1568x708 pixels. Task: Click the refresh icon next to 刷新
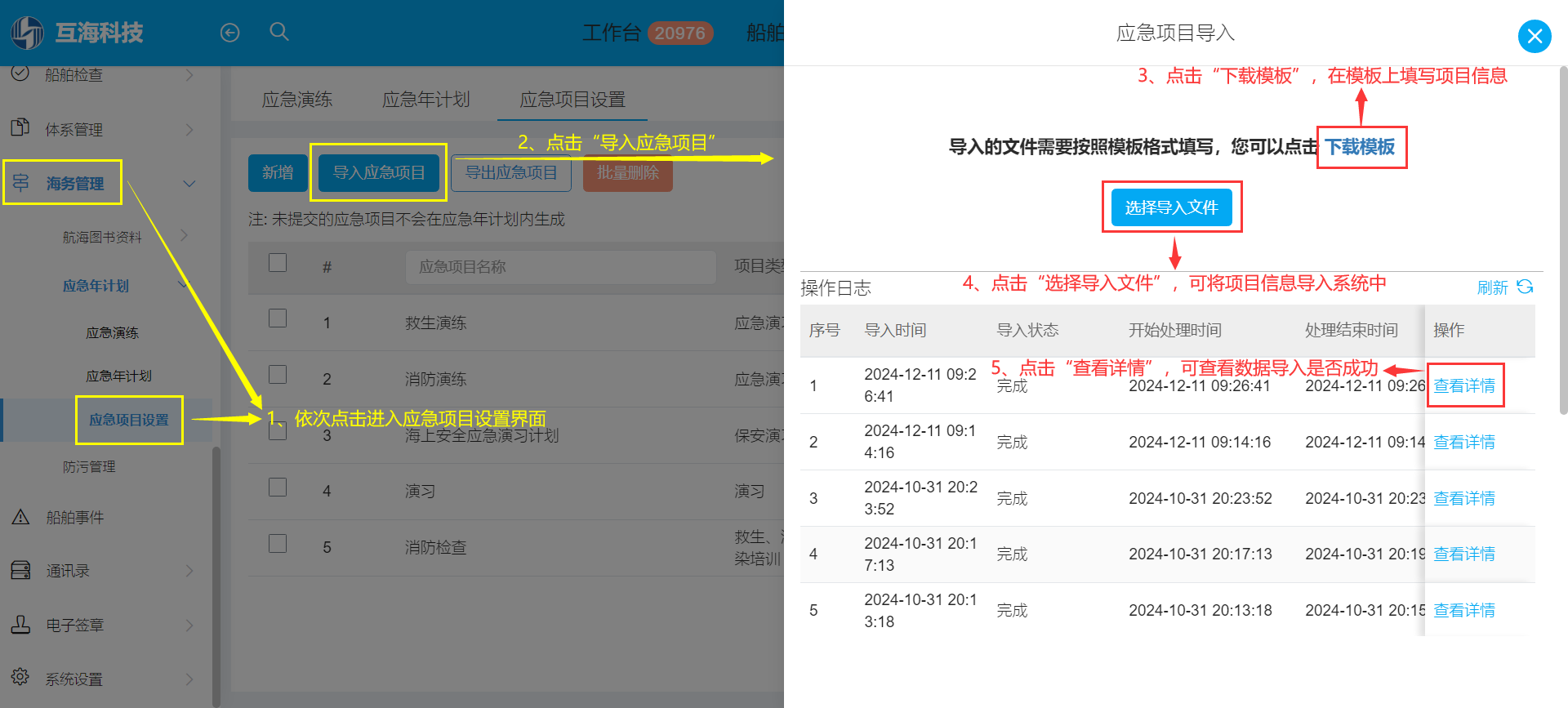coord(1525,287)
